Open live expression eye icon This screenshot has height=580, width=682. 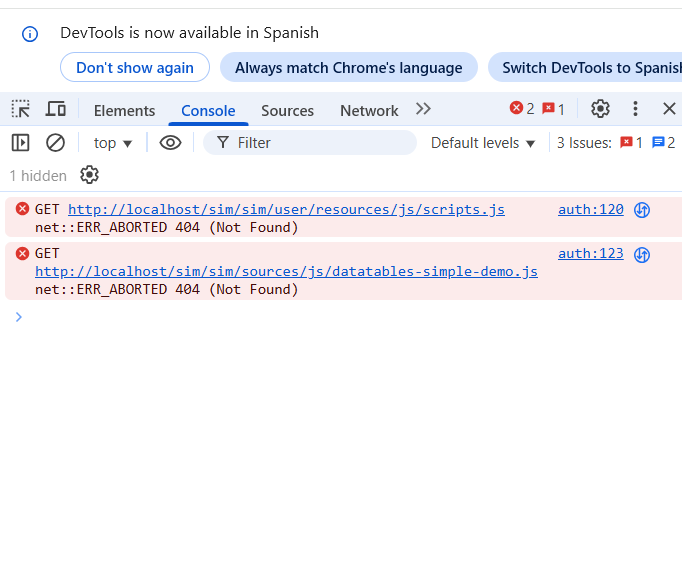[171, 143]
